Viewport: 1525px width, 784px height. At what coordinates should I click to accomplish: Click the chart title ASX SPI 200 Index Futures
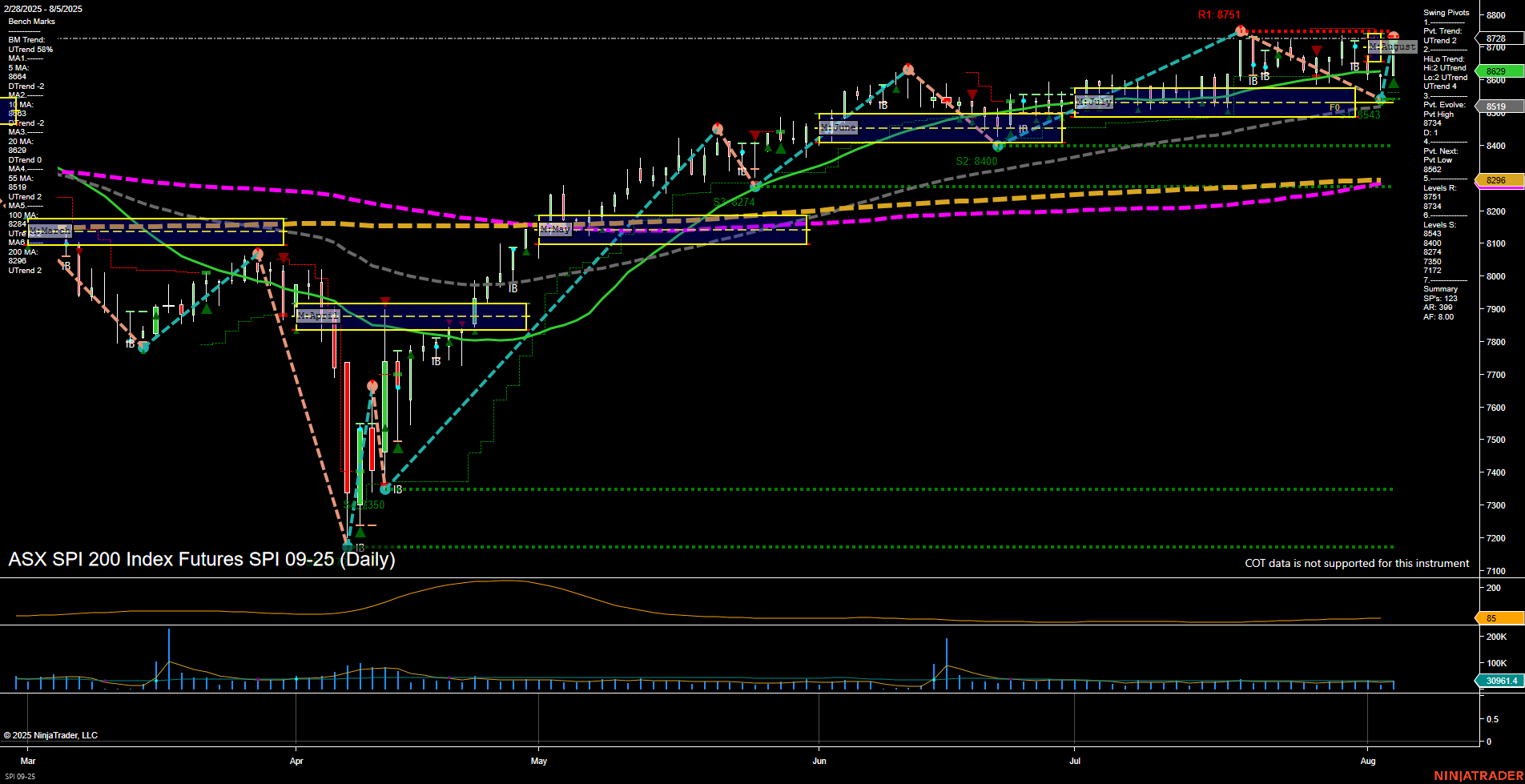coord(201,559)
